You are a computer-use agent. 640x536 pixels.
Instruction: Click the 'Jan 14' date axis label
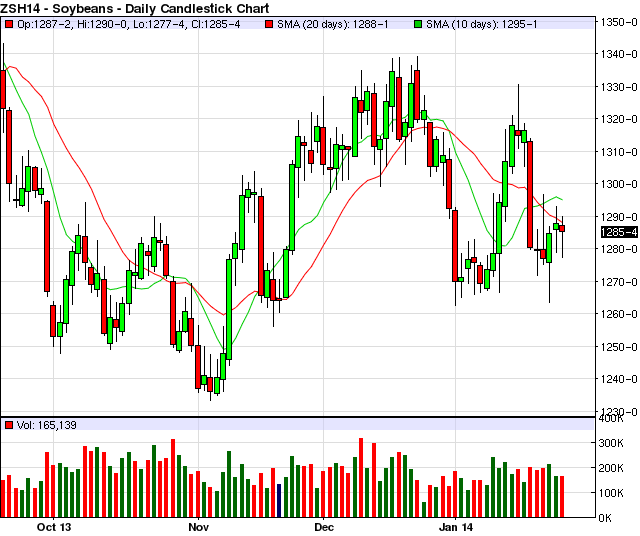pos(456,527)
